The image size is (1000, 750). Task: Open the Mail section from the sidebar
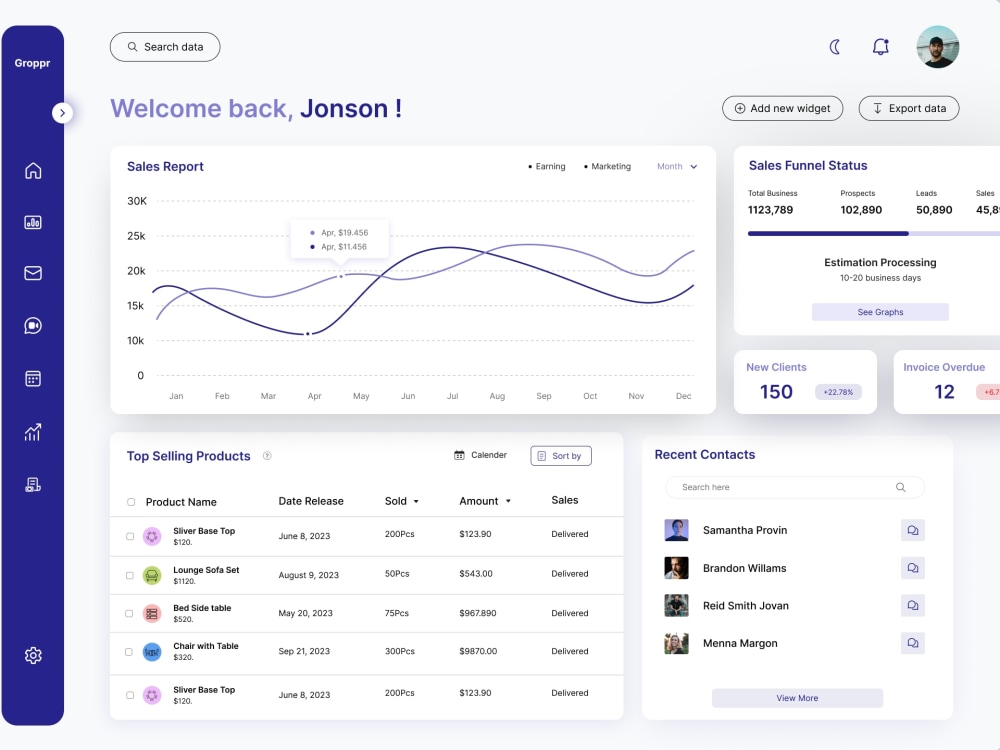tap(33, 273)
